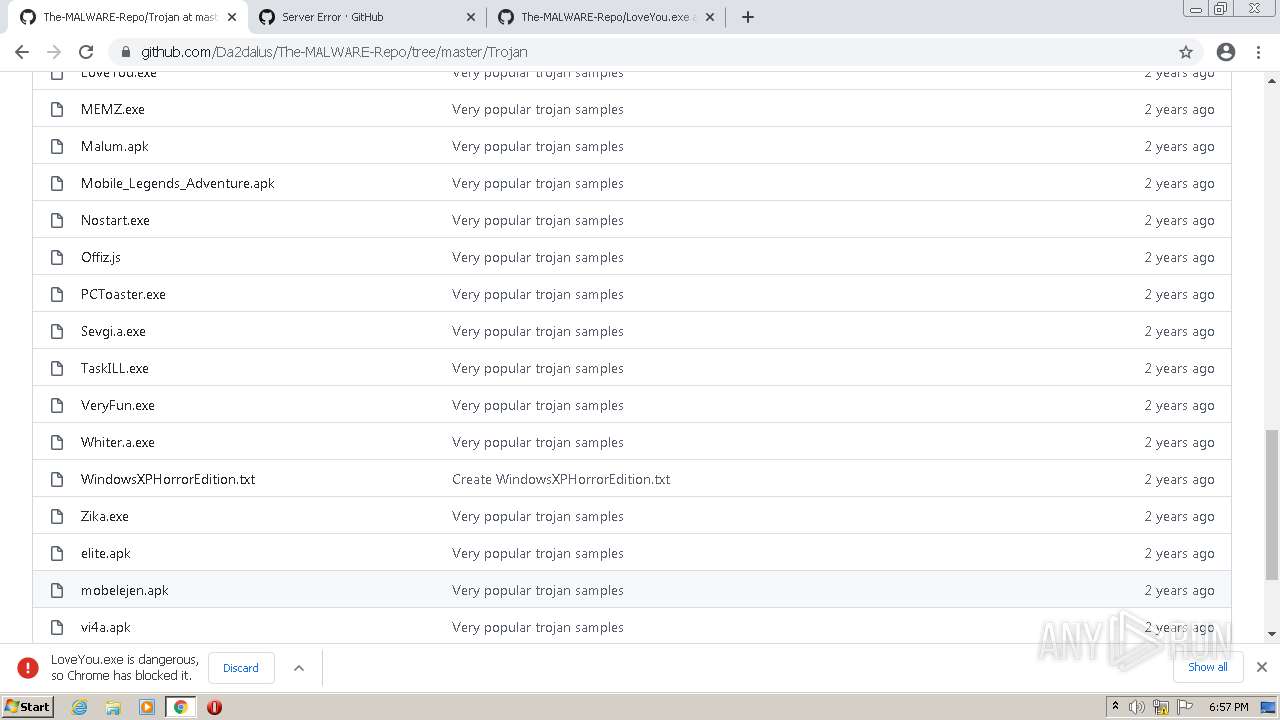Open Internet Explorer from the taskbar
The height and width of the screenshot is (720, 1280).
79,707
